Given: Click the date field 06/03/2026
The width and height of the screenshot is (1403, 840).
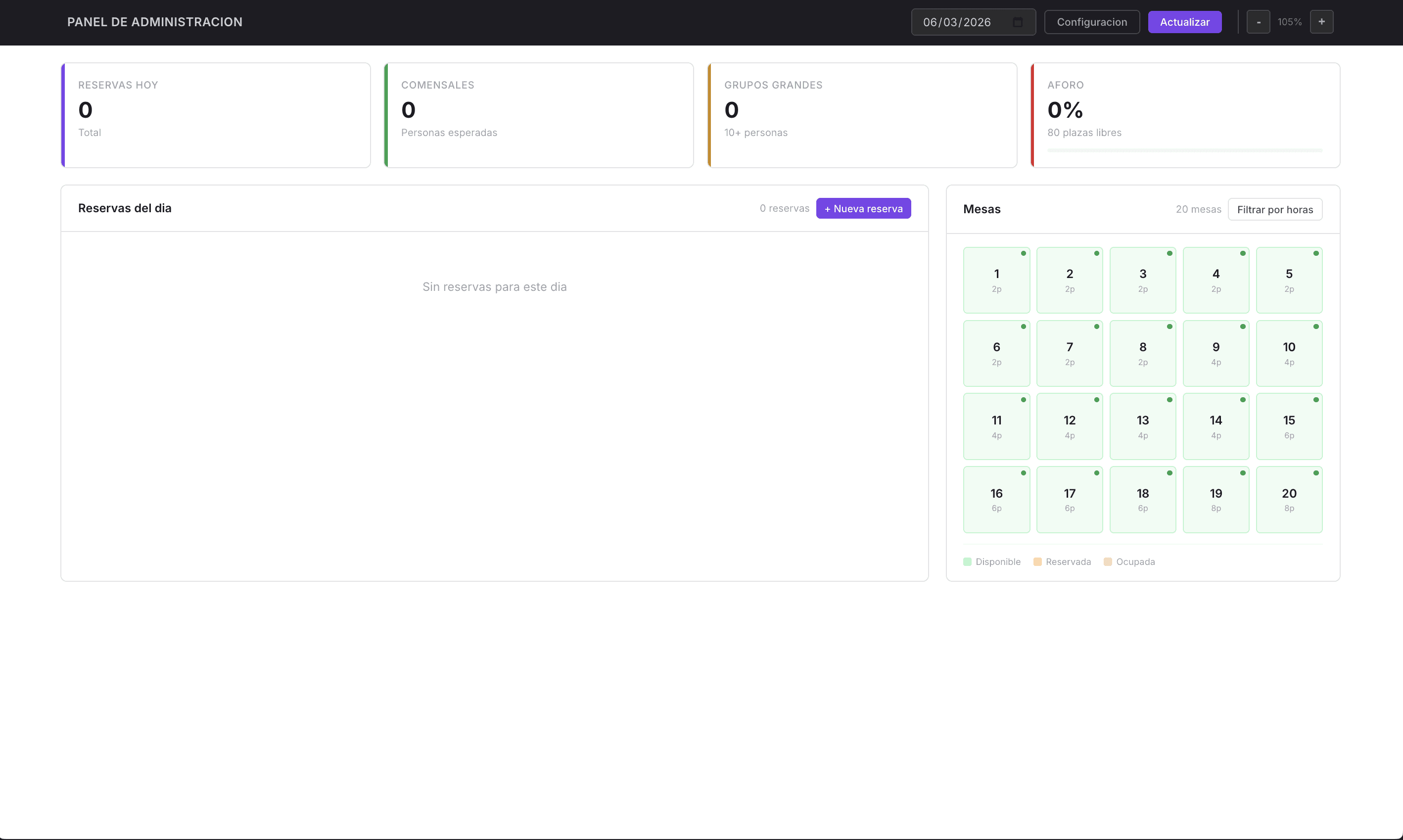Looking at the screenshot, I should pyautogui.click(x=956, y=22).
